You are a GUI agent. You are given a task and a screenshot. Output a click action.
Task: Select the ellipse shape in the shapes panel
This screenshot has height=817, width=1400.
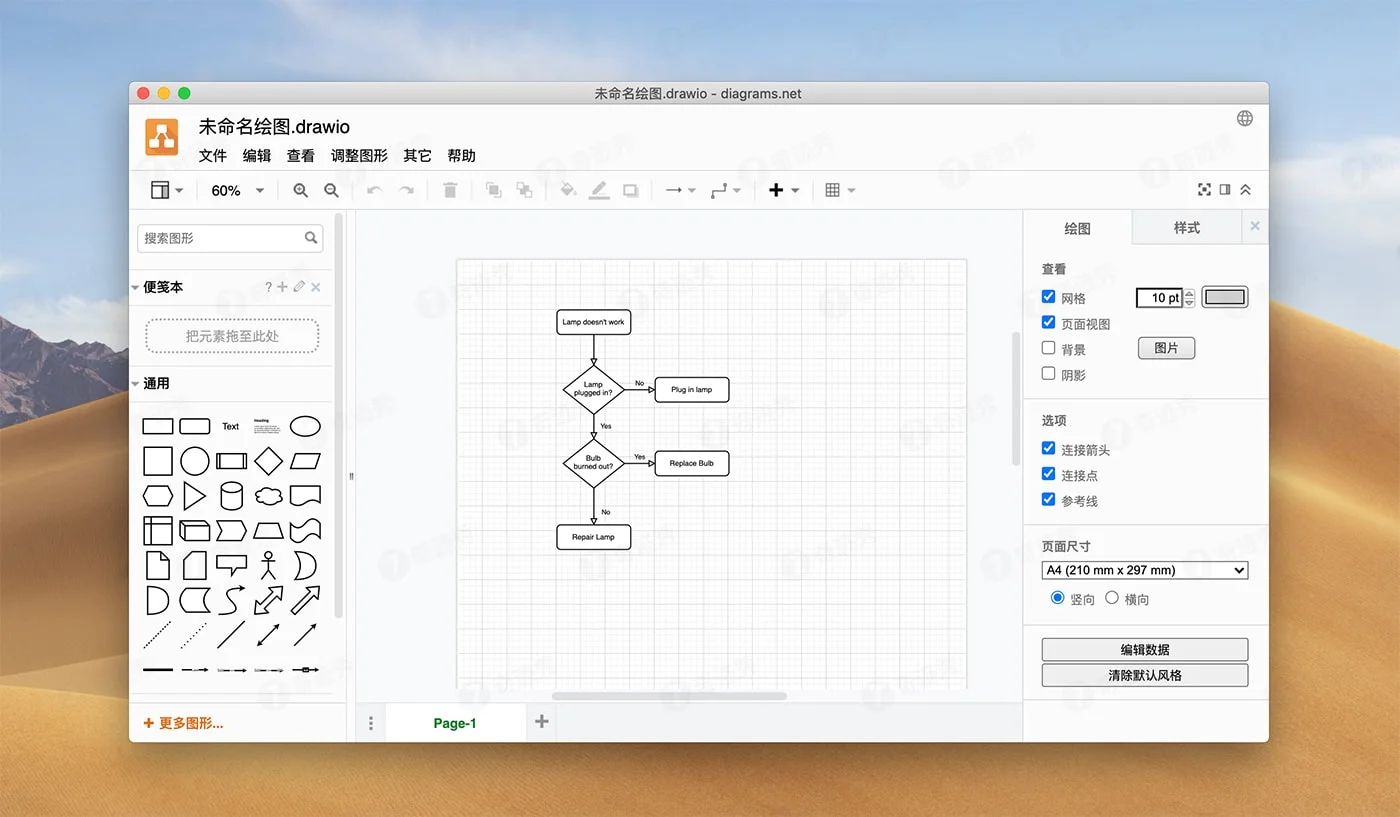click(x=305, y=426)
